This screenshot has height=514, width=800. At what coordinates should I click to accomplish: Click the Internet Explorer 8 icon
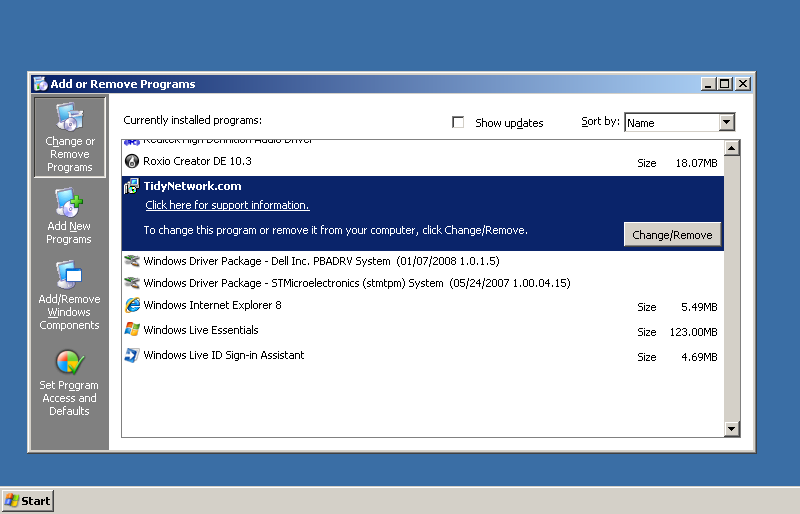coord(132,305)
